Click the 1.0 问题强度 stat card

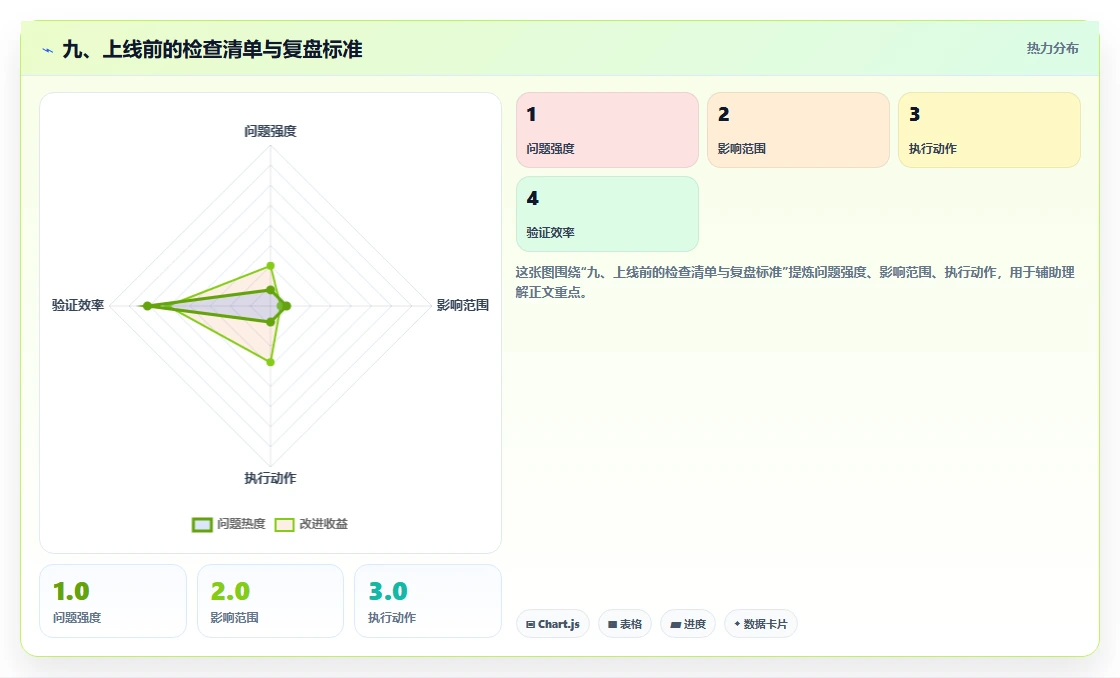[x=113, y=601]
